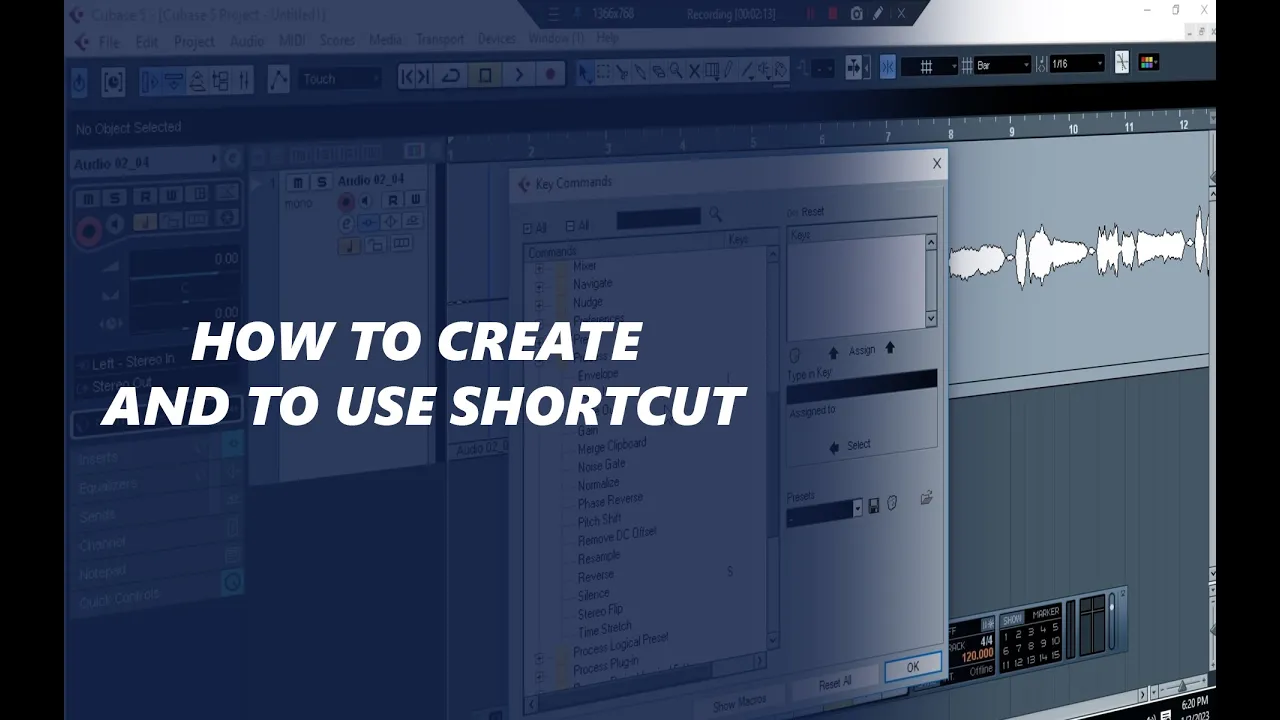Toggle the Cycle loop button
Screen dimensions: 1280x720
452,76
